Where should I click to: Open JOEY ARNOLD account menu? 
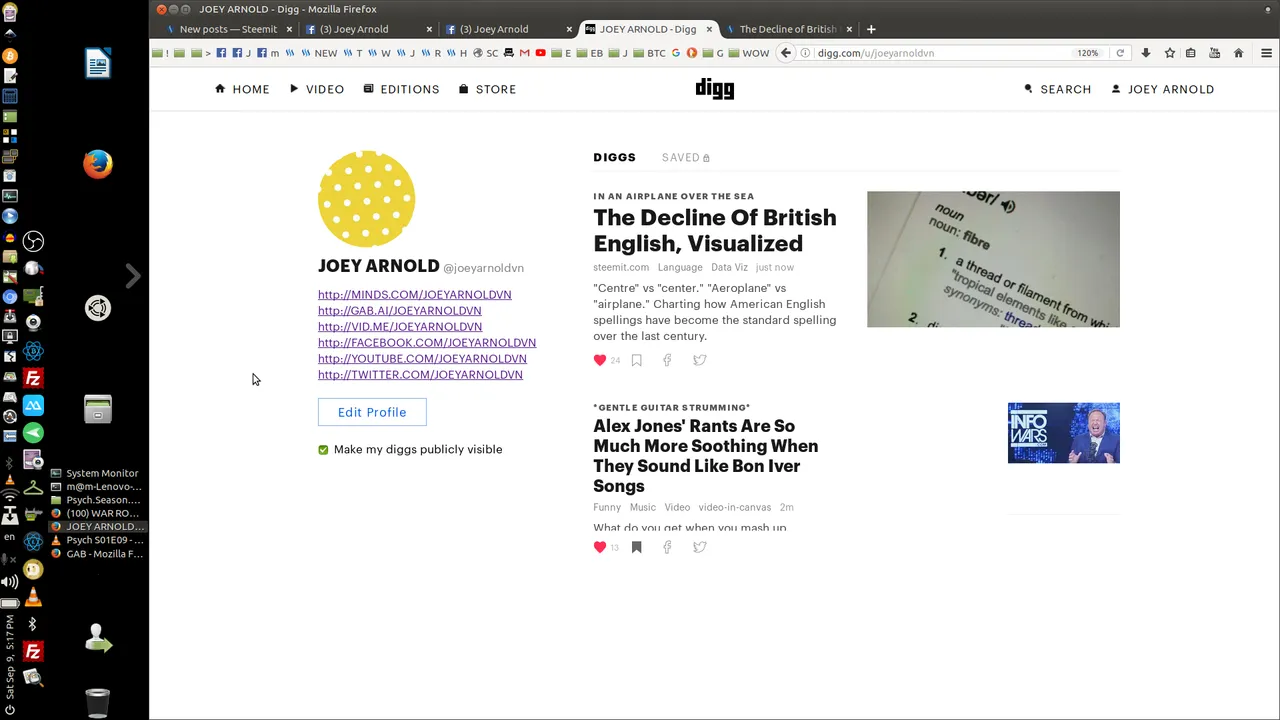[x=1163, y=89]
